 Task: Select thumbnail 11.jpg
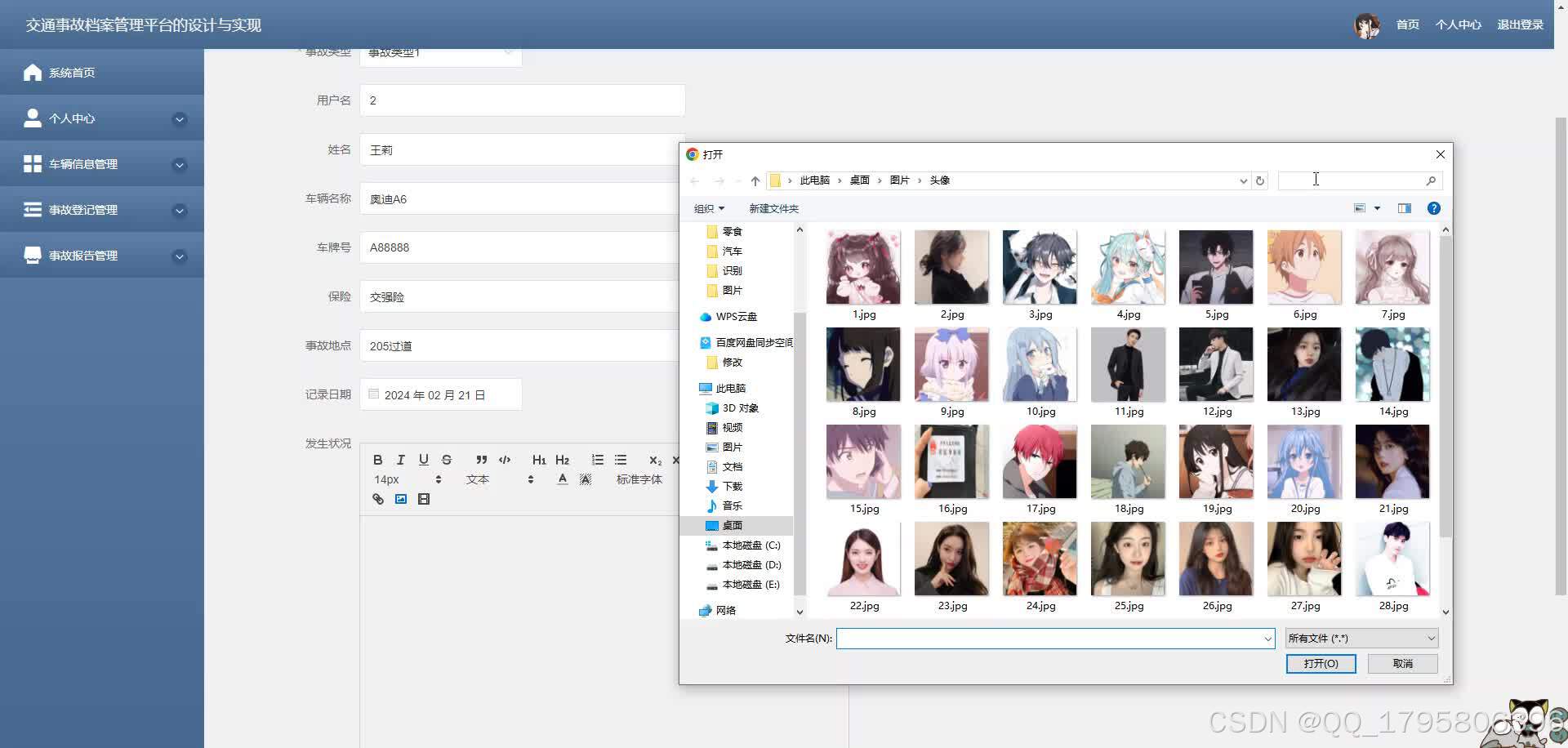point(1128,372)
